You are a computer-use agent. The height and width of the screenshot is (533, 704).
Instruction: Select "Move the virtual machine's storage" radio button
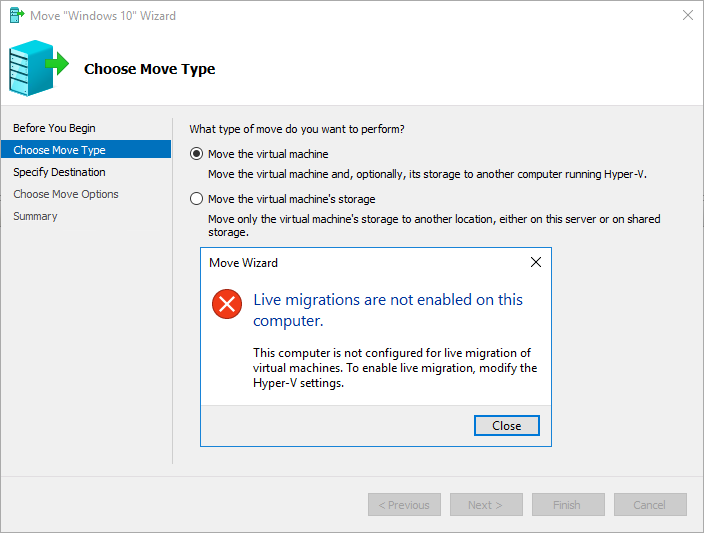196,199
